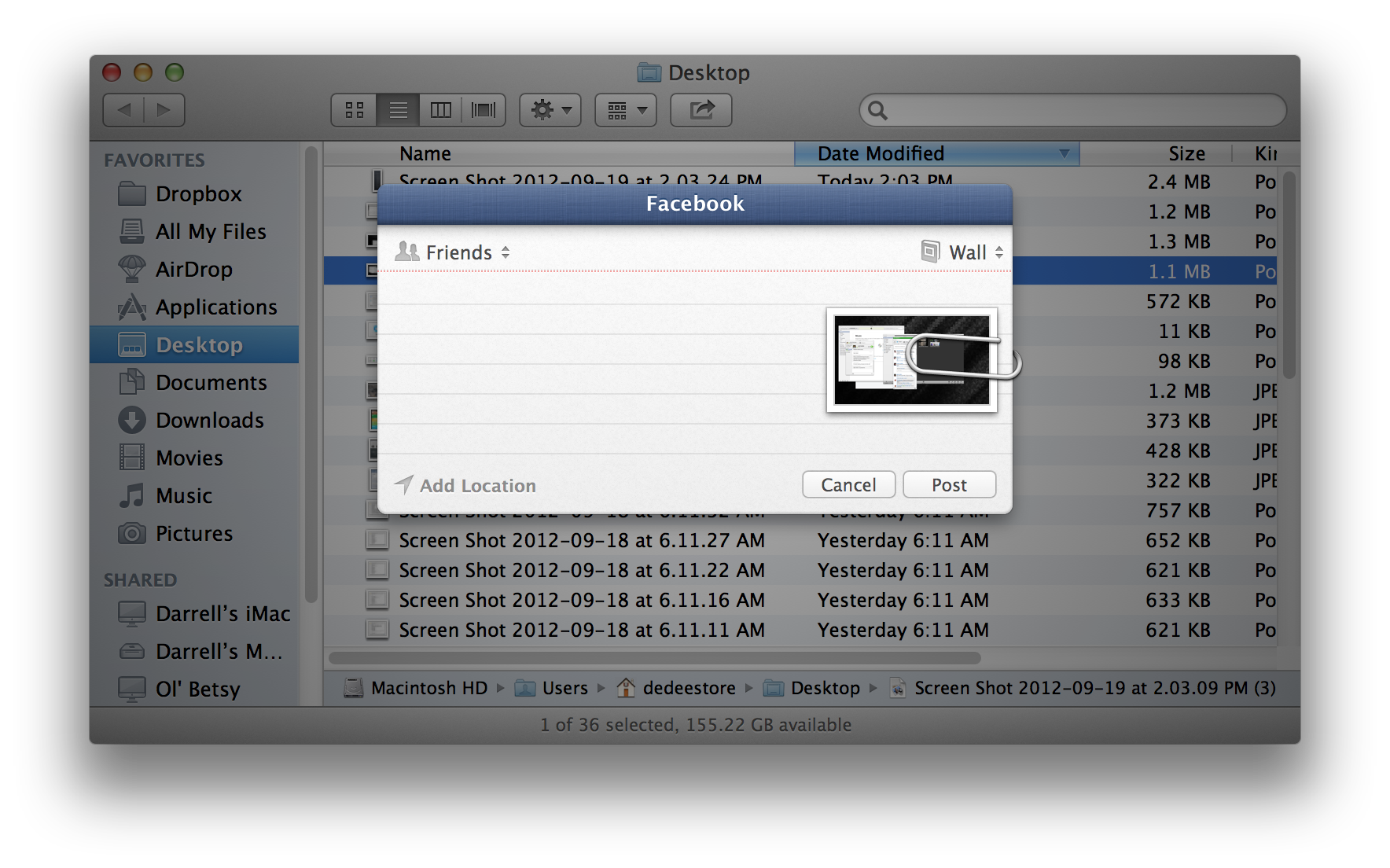Select Screen Shot 2012-09-18 at 6.11.27 AM
This screenshot has width=1390, height=868.
[800, 540]
